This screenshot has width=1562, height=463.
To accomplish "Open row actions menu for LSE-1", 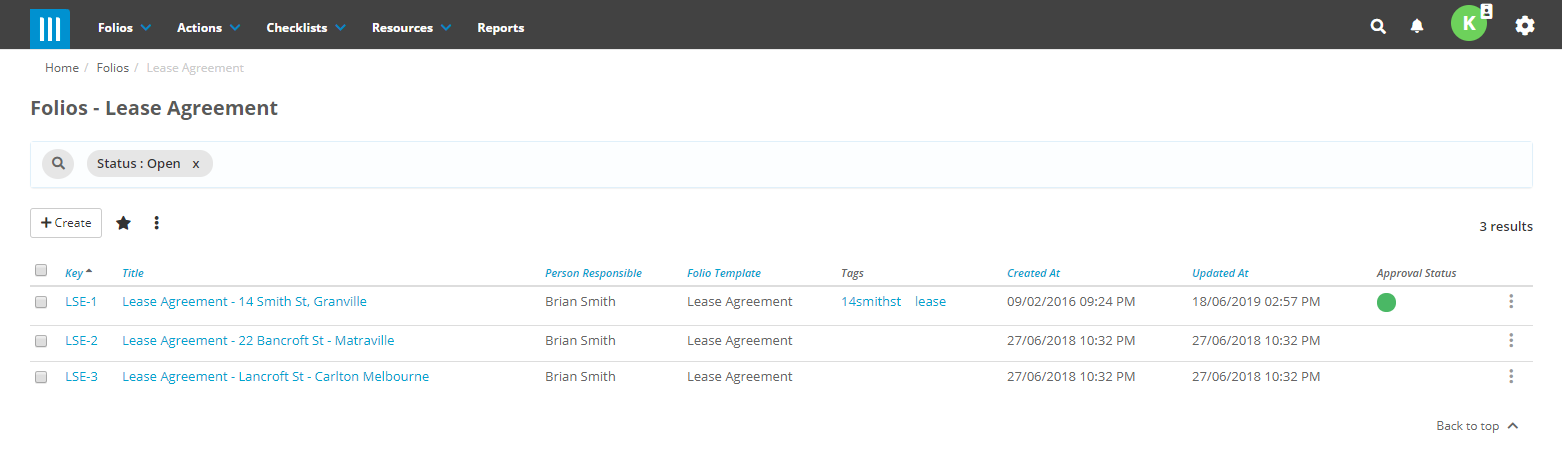I will click(x=1510, y=302).
